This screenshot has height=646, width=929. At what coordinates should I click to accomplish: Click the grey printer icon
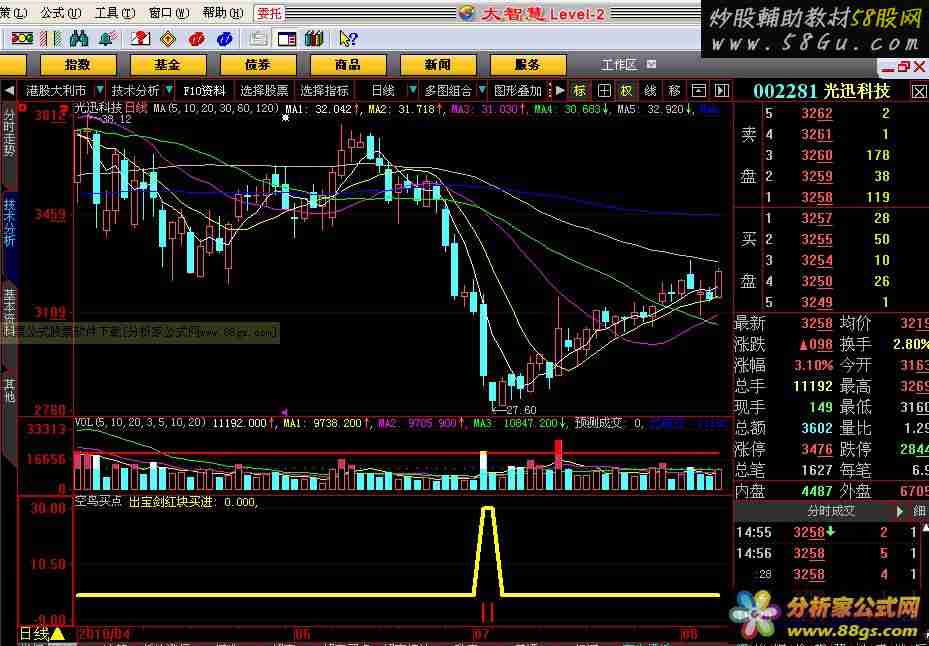[258, 39]
